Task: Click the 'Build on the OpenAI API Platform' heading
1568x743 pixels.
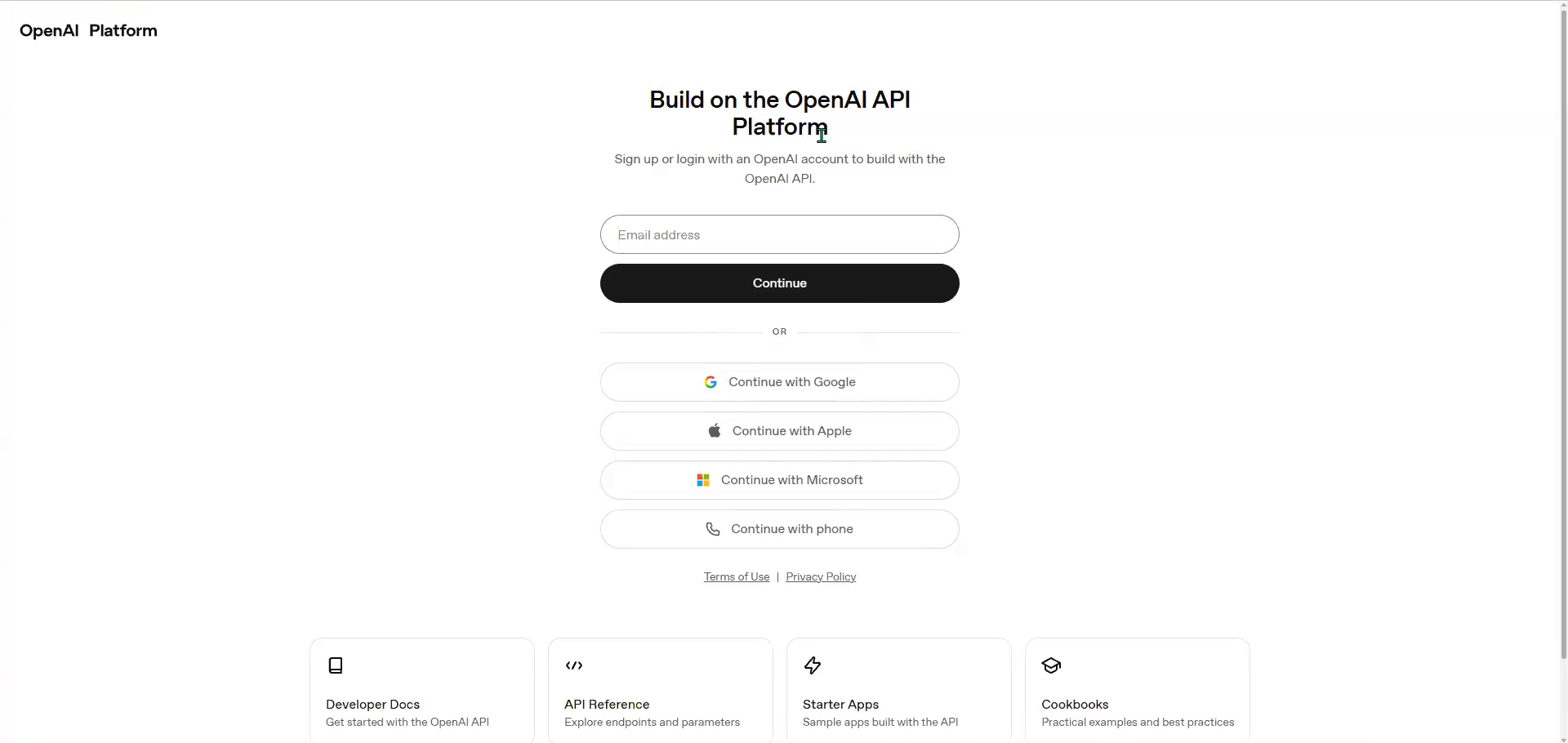Action: tap(780, 113)
